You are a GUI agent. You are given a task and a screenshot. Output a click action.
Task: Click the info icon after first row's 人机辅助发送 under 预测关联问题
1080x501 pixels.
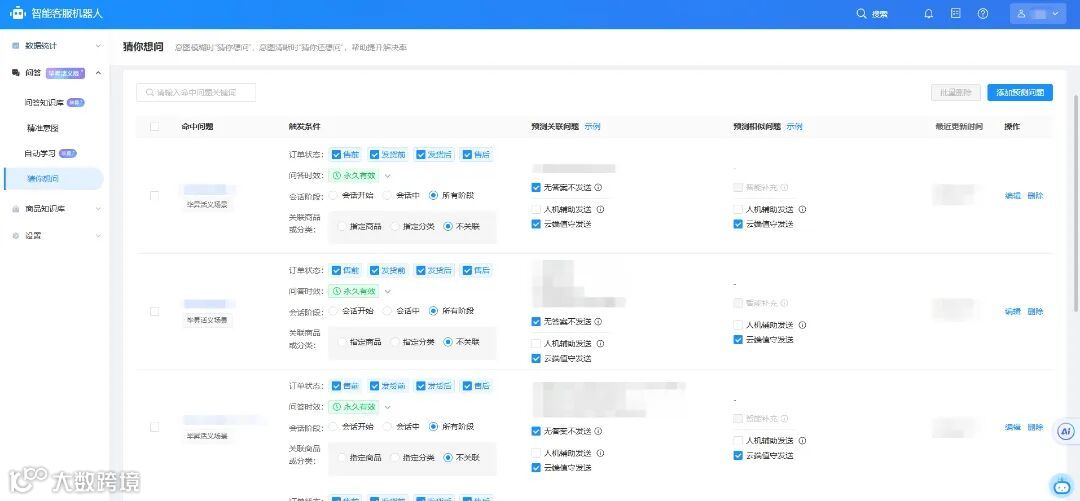click(x=601, y=209)
